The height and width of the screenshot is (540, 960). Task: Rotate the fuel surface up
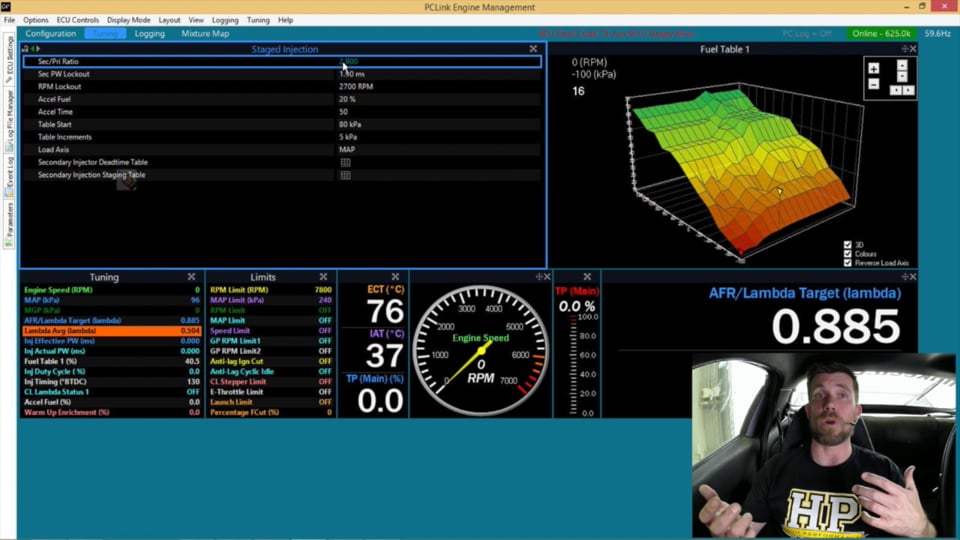902,65
